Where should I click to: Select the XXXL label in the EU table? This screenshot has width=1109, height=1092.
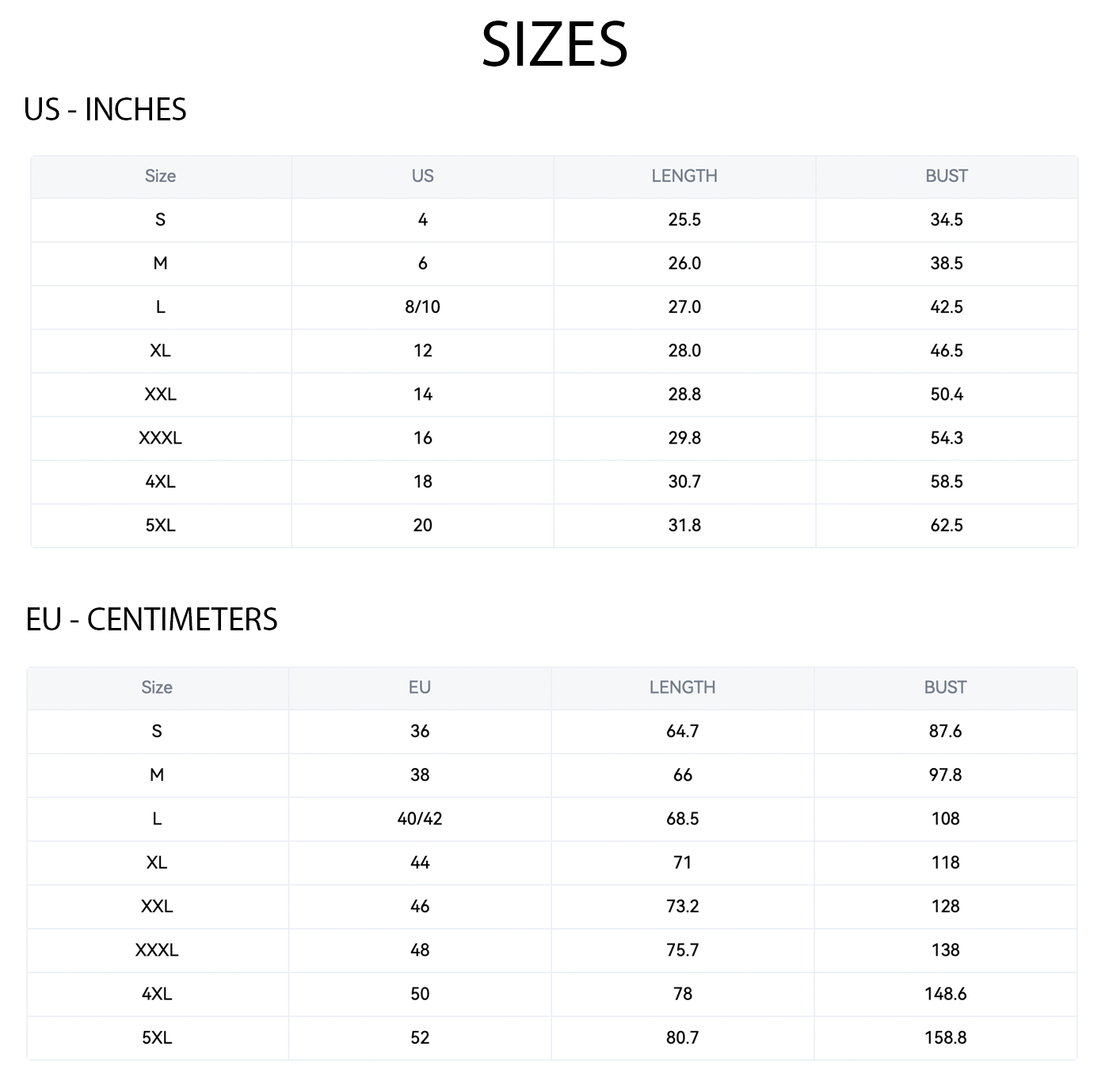tap(157, 949)
